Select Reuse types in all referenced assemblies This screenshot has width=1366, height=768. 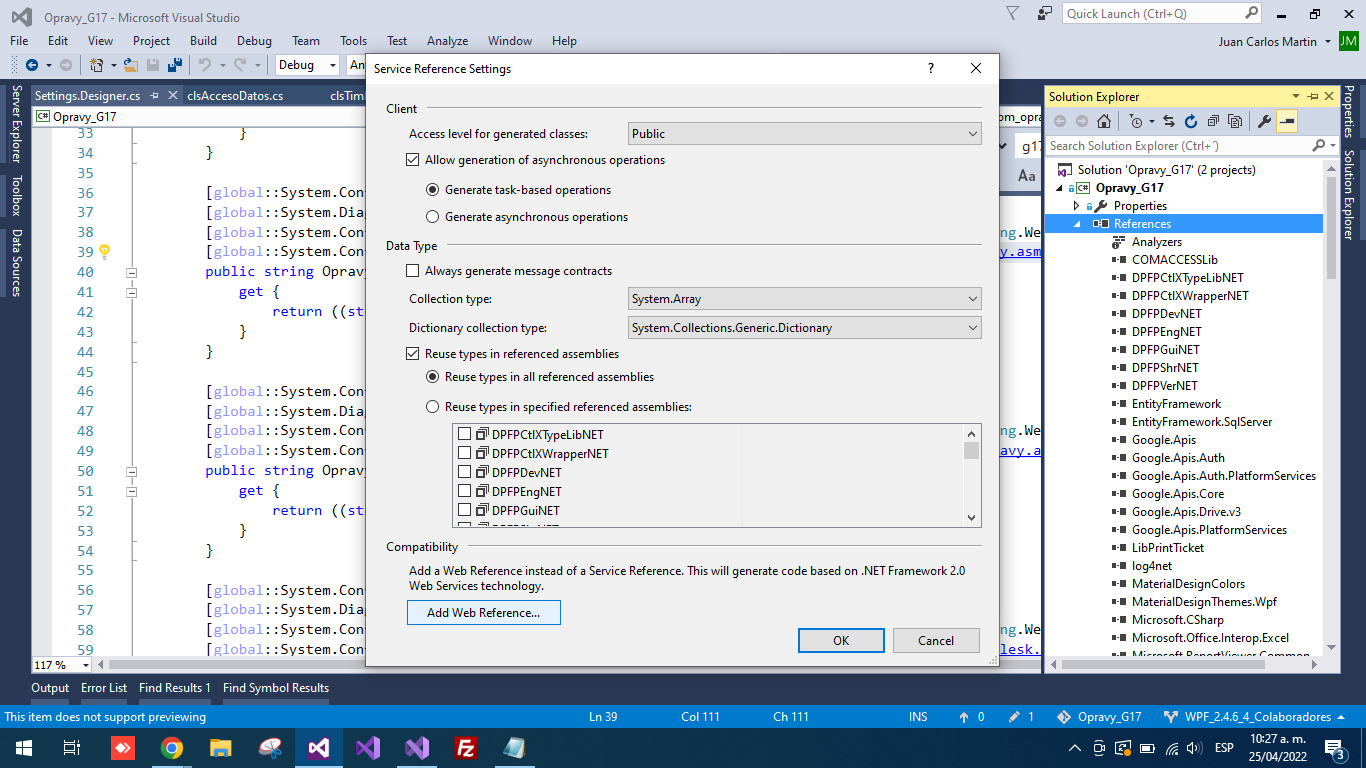point(432,377)
